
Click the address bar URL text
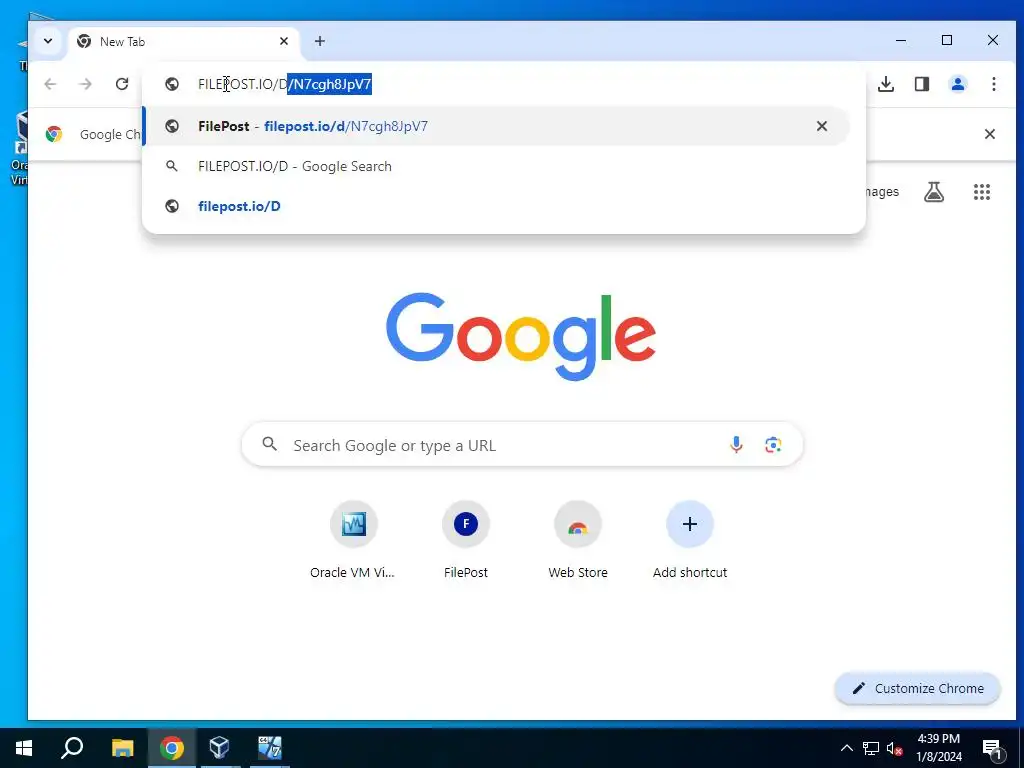285,84
